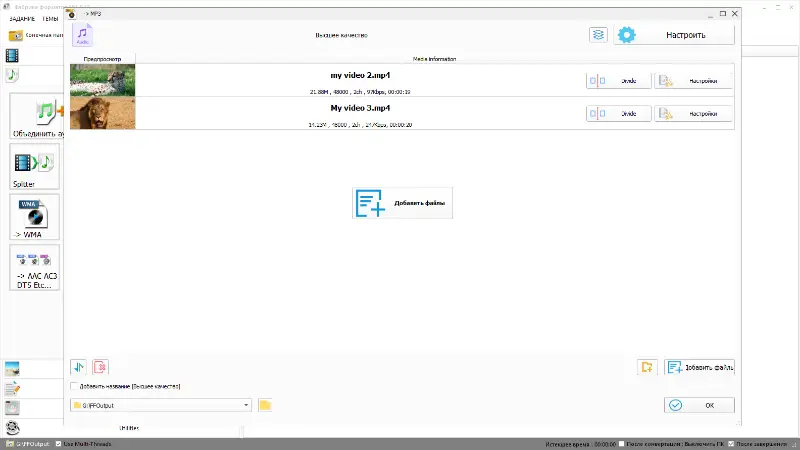Screen dimensions: 800x450
Task: Click the Splitter video-to-audio tile
Action: 35,166
